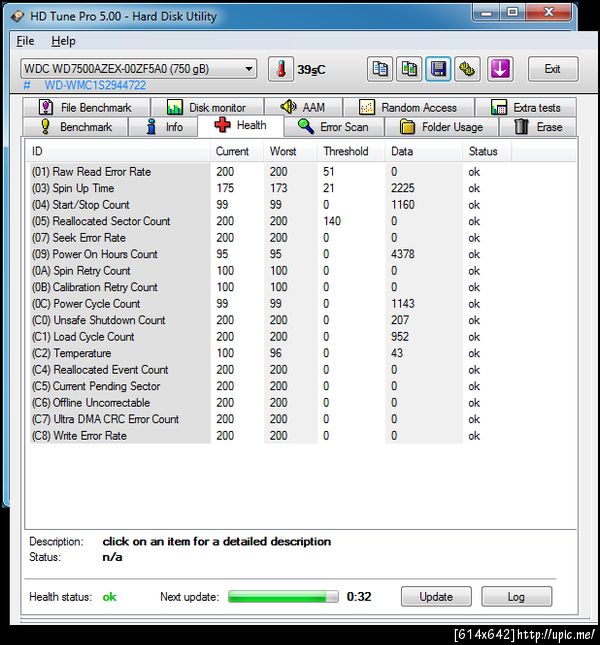Screen dimensions: 600x645
Task: Close the HD Tune Pro window
Action: [549, 12]
